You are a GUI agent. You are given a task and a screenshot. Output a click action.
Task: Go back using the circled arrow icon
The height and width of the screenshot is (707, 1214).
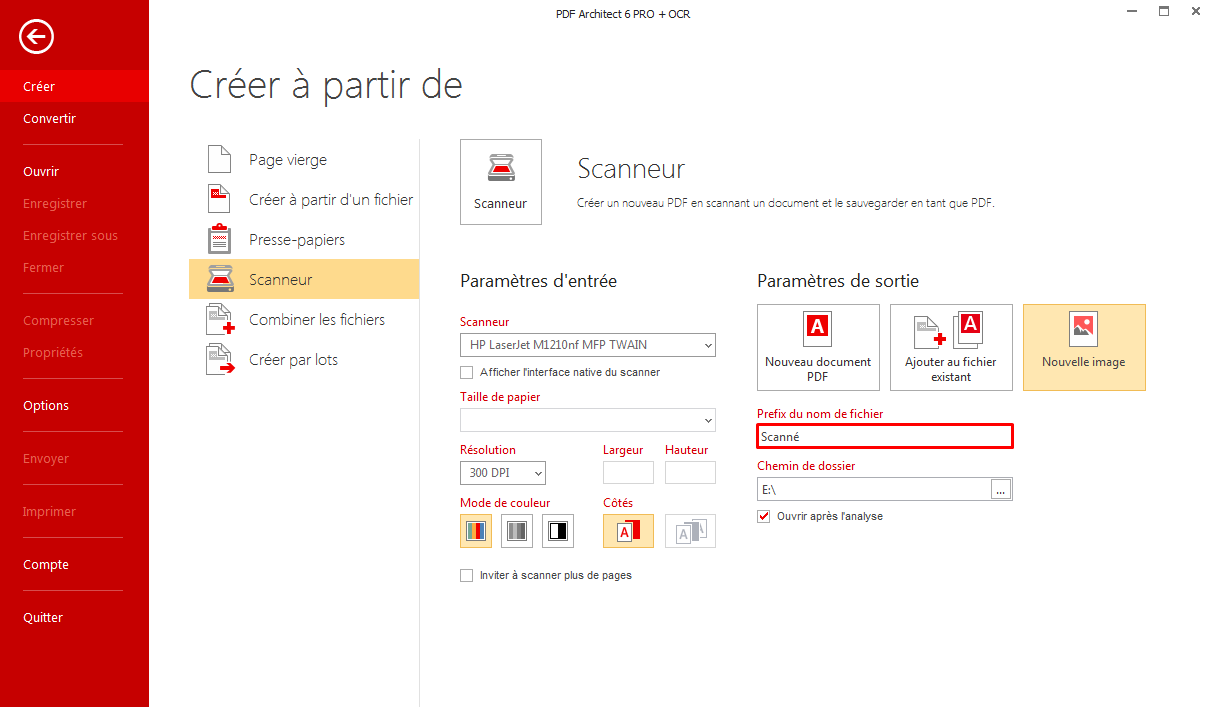coord(37,37)
